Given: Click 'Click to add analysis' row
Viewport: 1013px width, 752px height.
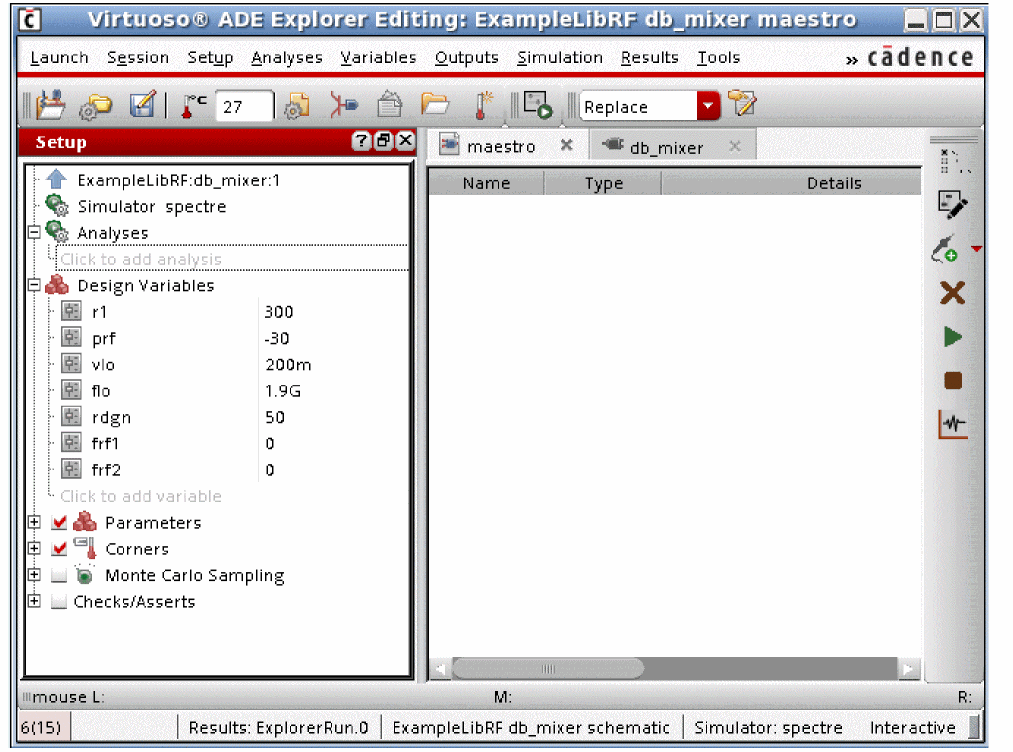Looking at the screenshot, I should point(231,258).
